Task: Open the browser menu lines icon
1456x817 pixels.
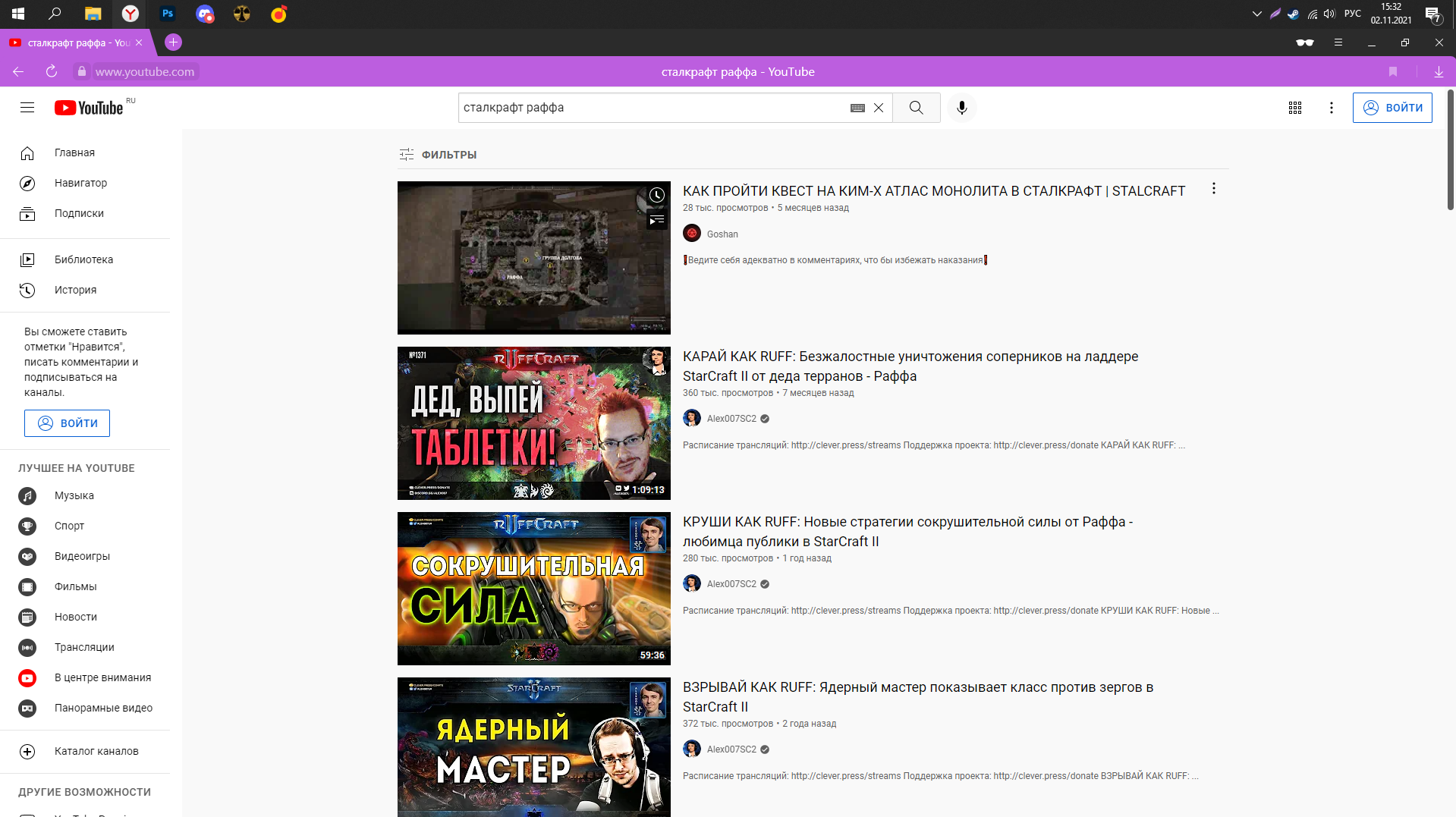Action: click(1338, 42)
